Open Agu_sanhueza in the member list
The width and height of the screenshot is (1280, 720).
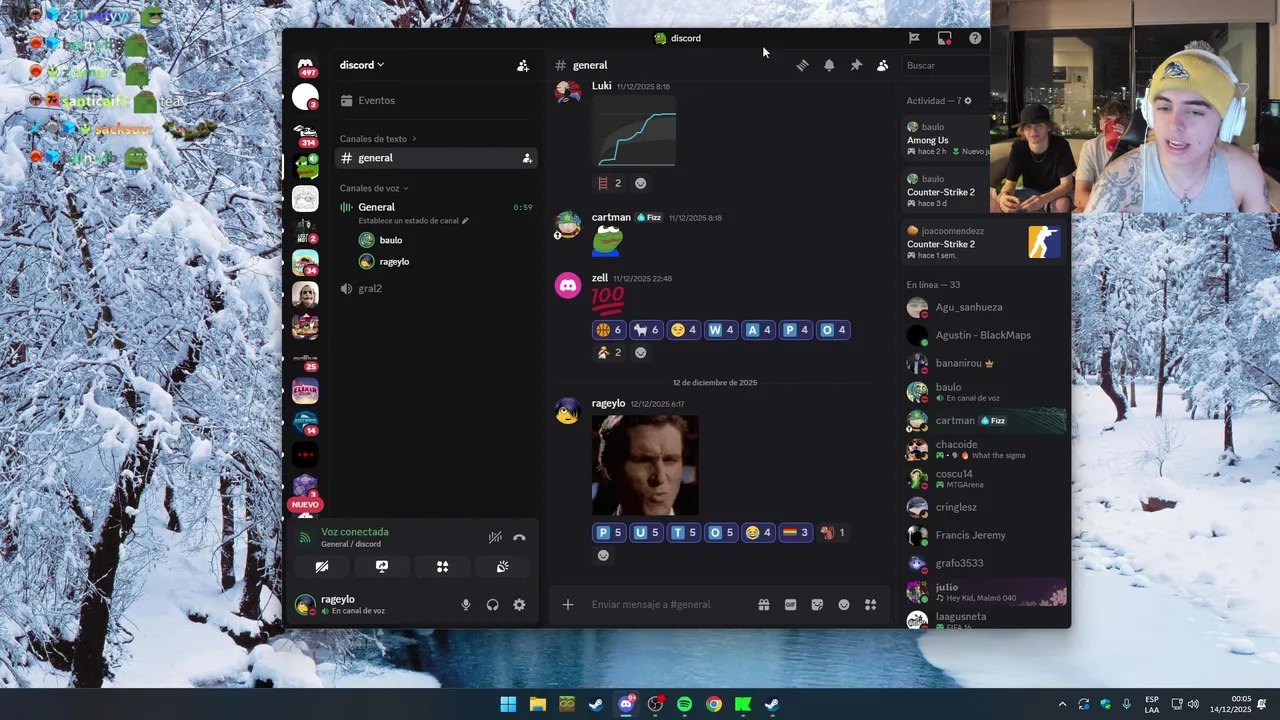[985, 307]
